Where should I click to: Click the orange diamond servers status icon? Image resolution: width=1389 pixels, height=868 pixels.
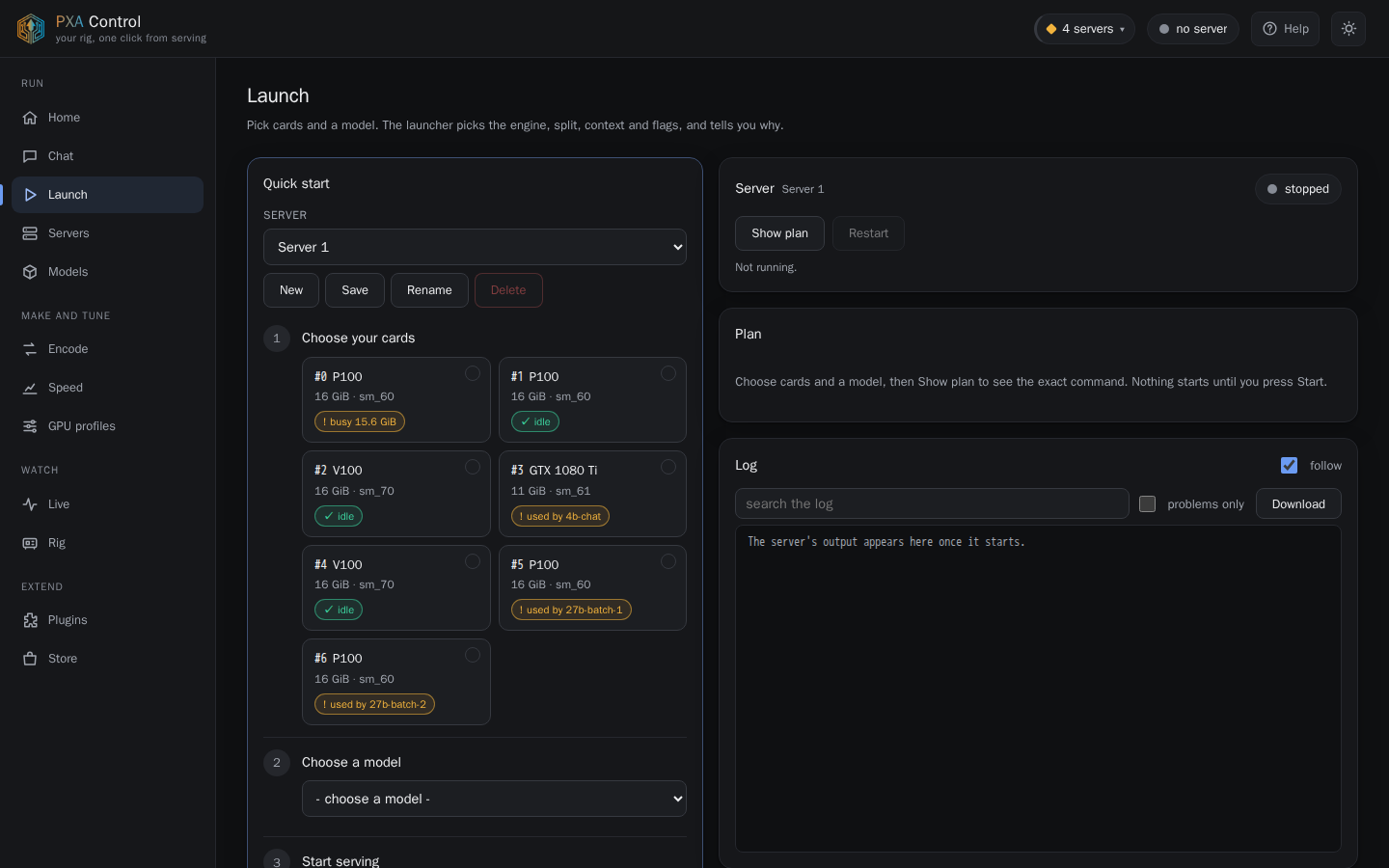(x=1051, y=29)
